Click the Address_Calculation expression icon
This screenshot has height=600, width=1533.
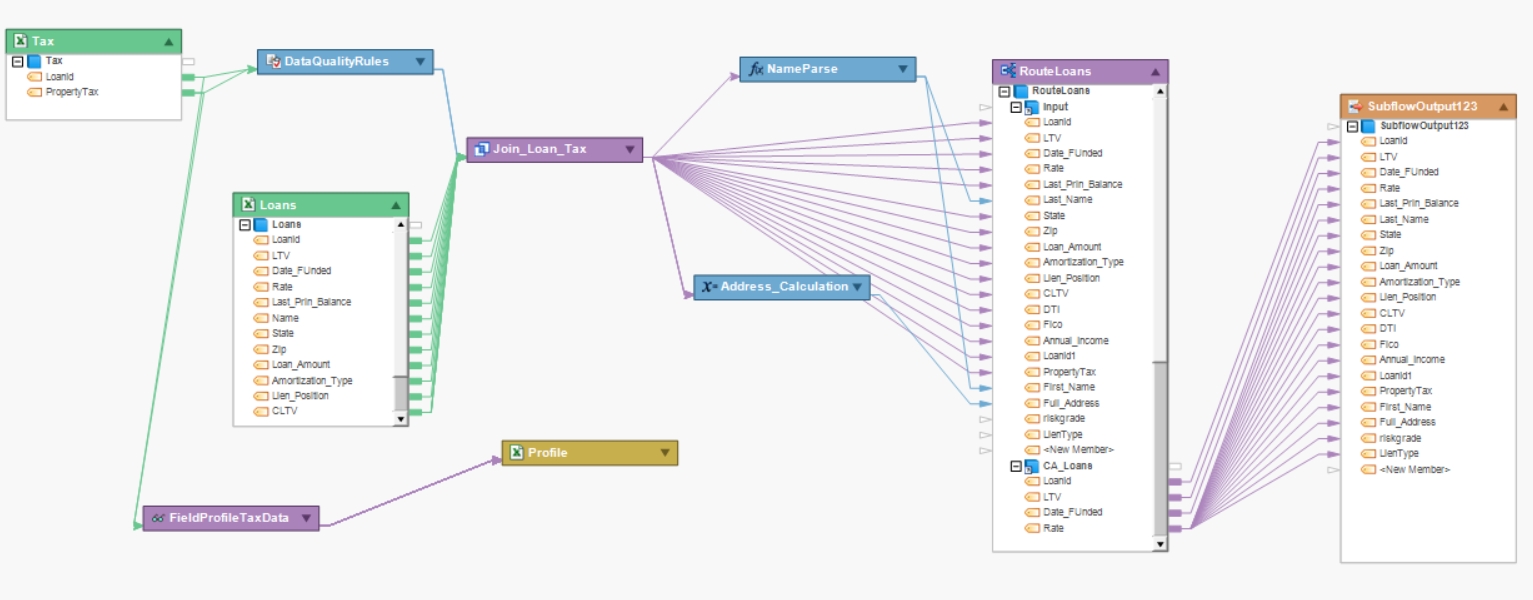pos(709,287)
